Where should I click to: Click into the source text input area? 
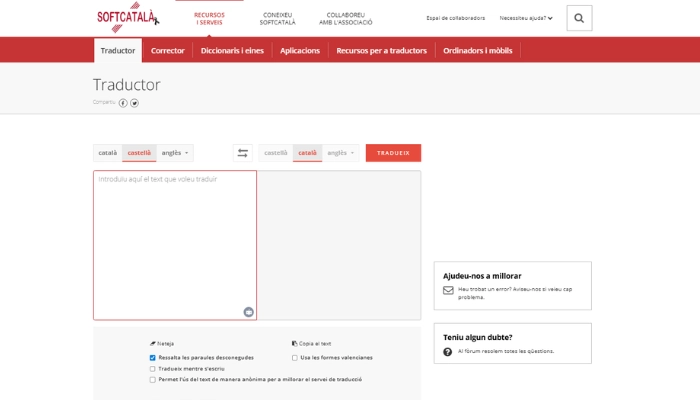click(175, 240)
